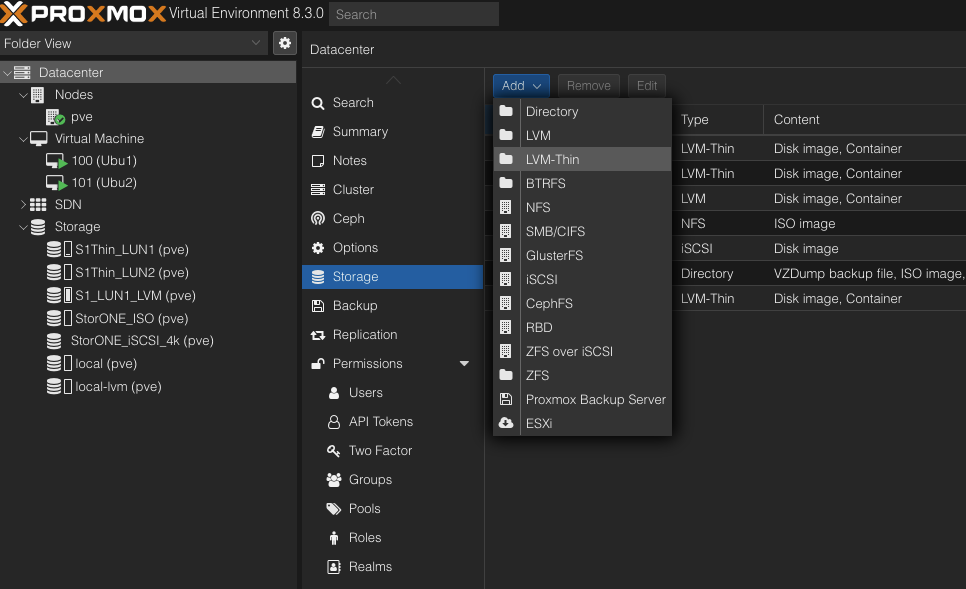Click the Datacenter server icon in the tree
966x589 pixels.
[22, 73]
